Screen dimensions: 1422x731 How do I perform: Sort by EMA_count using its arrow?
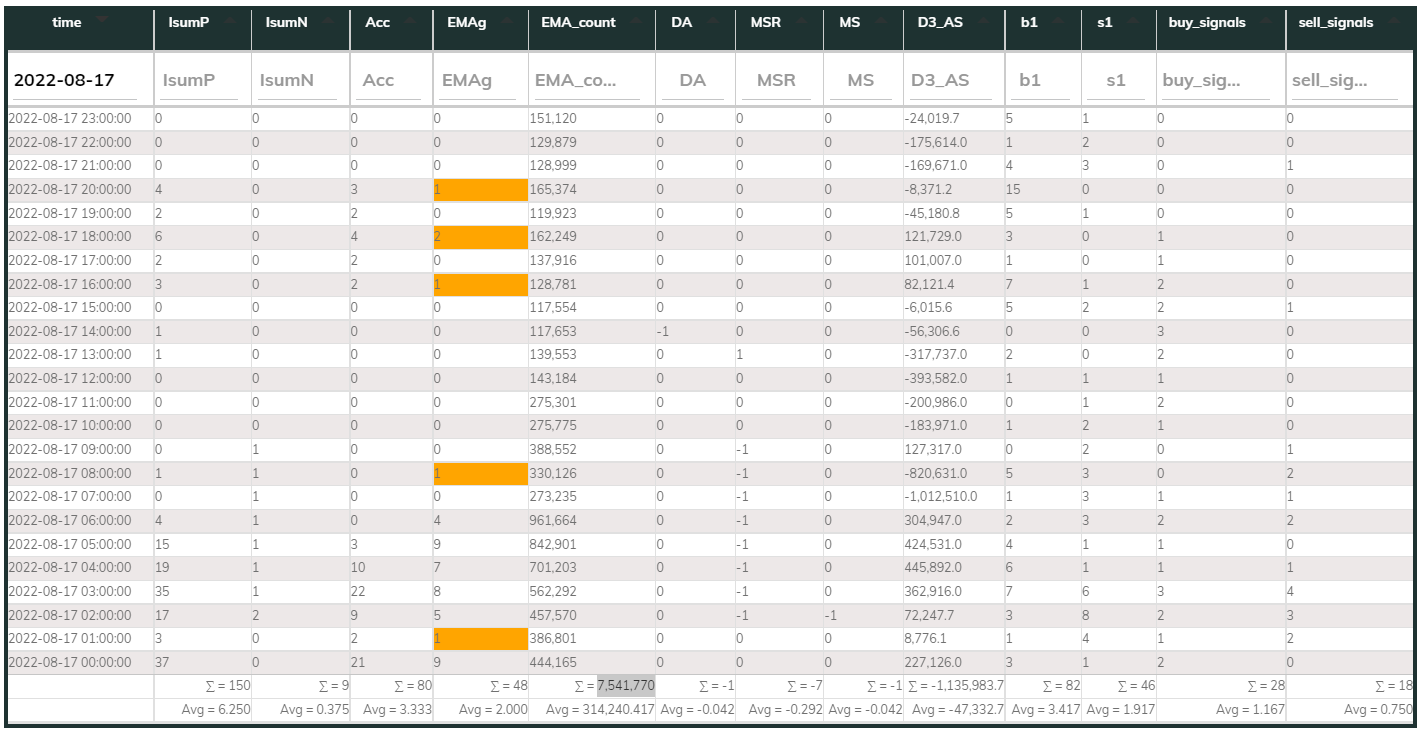click(634, 22)
